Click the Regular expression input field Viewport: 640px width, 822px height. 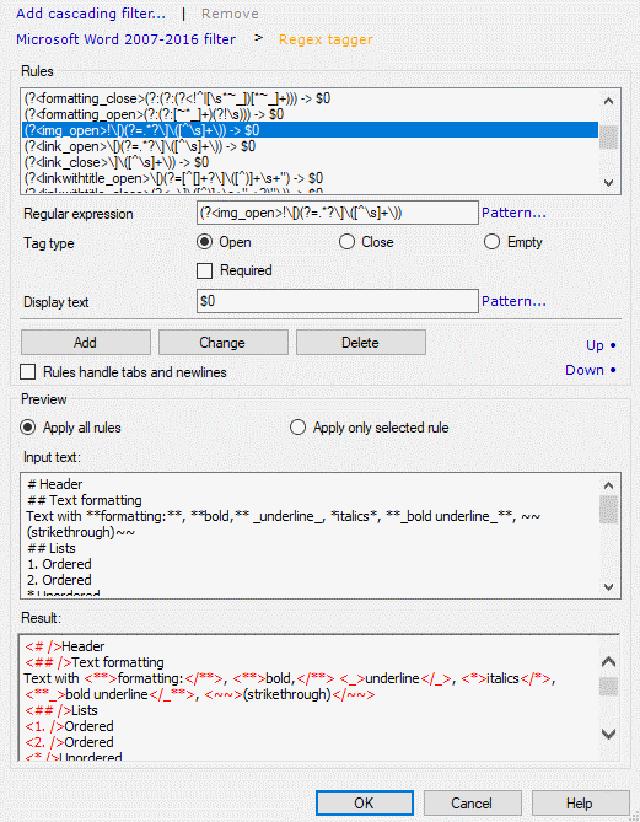point(338,213)
